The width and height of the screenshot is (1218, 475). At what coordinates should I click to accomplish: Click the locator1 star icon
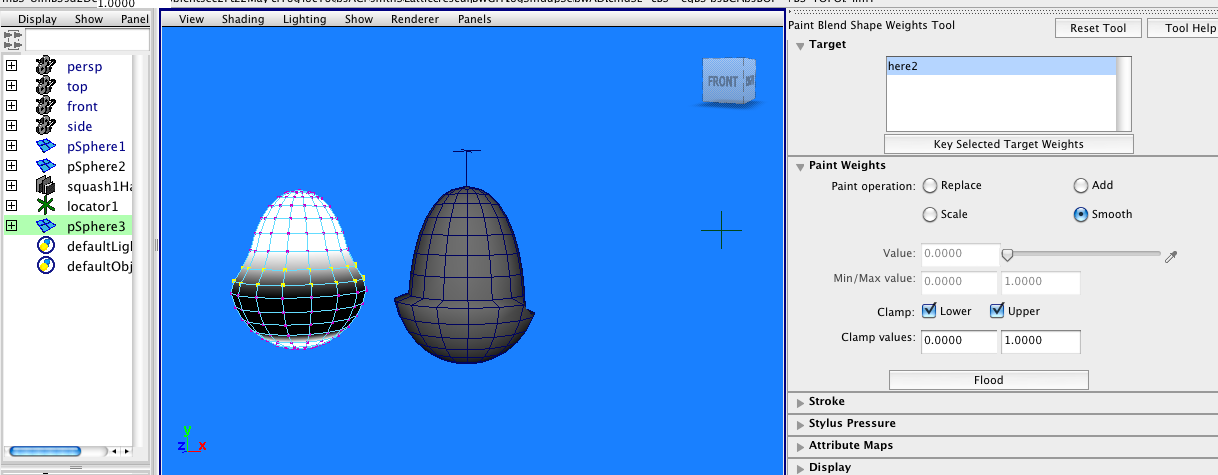[45, 206]
